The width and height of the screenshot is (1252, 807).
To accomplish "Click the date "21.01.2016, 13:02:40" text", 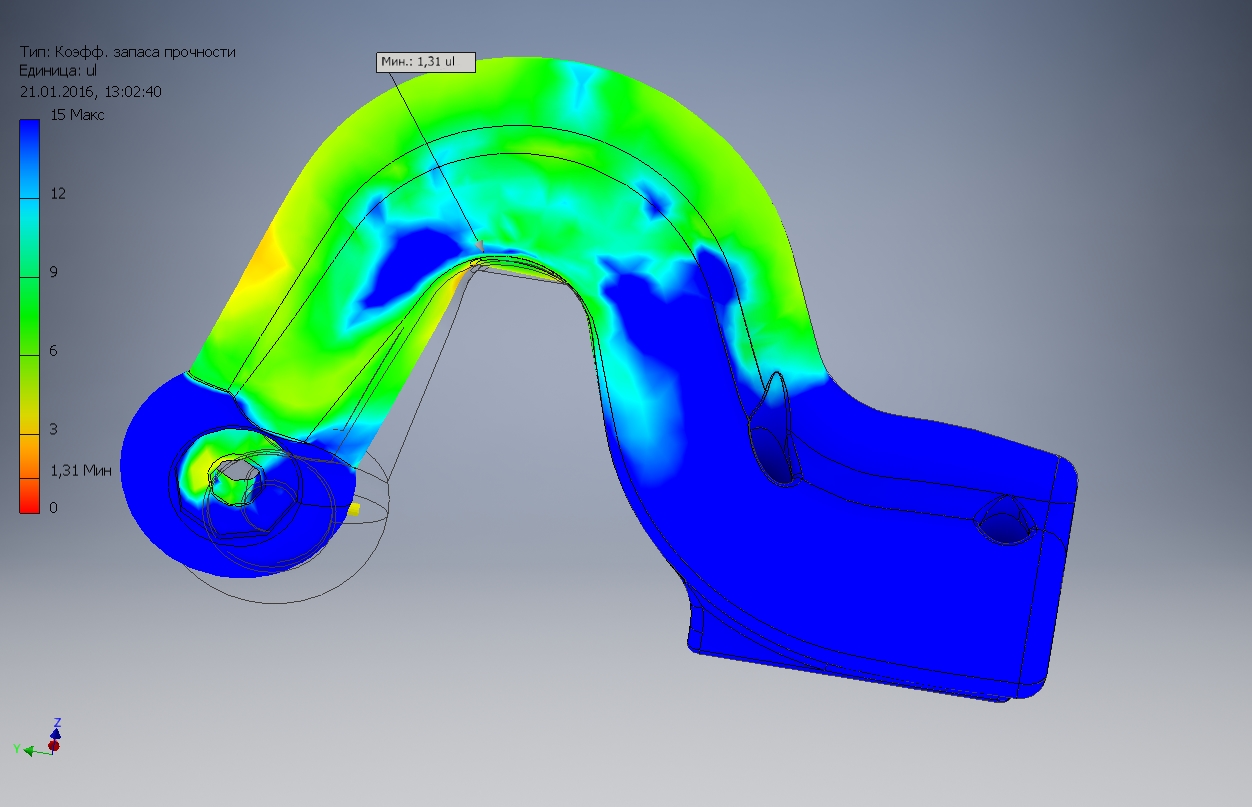I will pyautogui.click(x=91, y=91).
